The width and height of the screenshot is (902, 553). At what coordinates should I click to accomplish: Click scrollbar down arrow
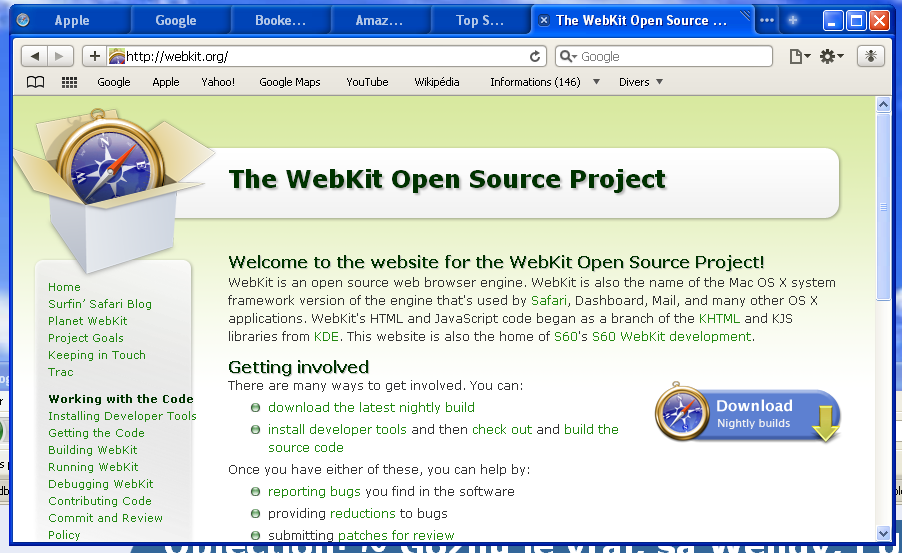[883, 533]
